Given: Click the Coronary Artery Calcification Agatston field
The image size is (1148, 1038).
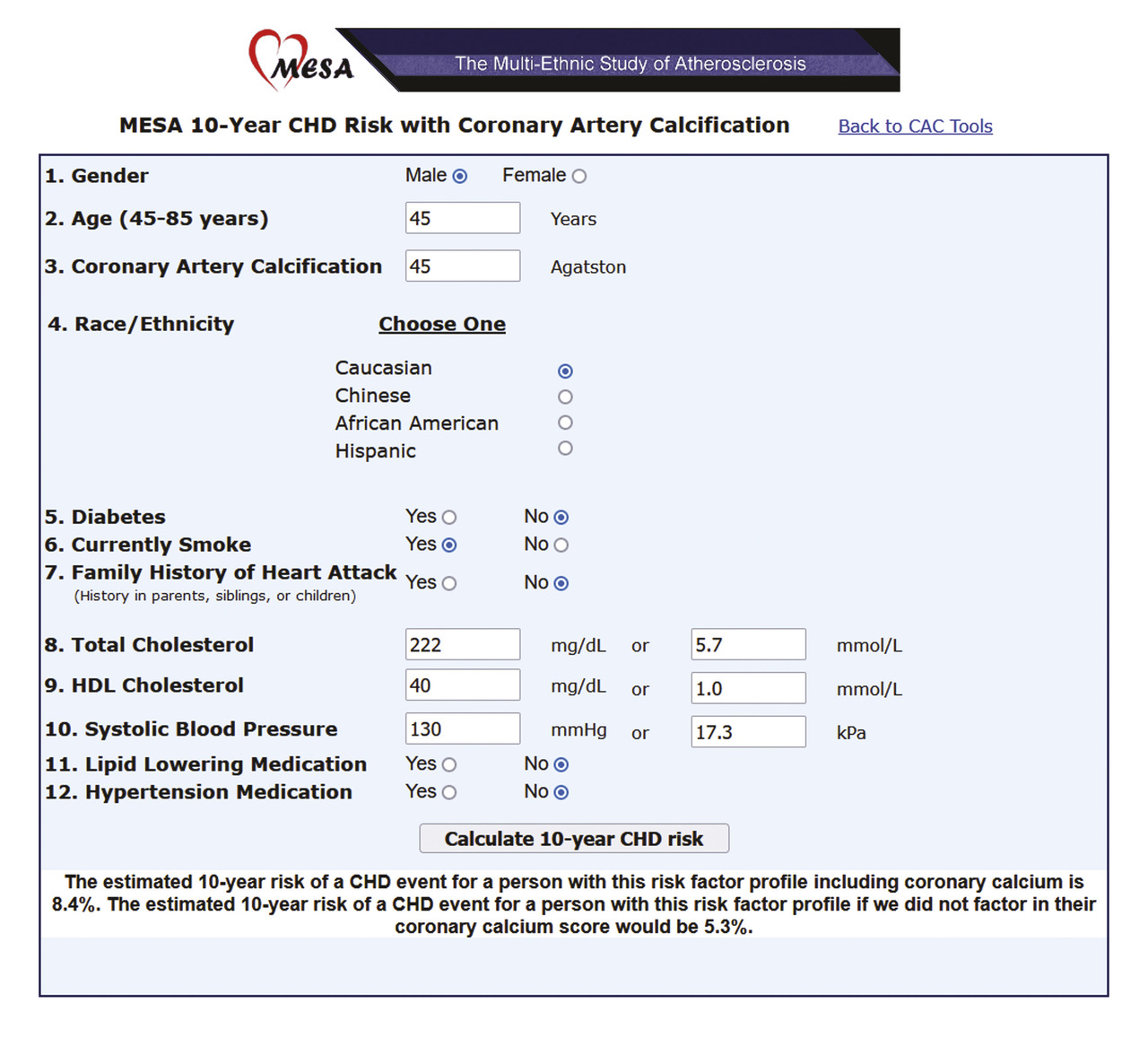Looking at the screenshot, I should [x=462, y=266].
